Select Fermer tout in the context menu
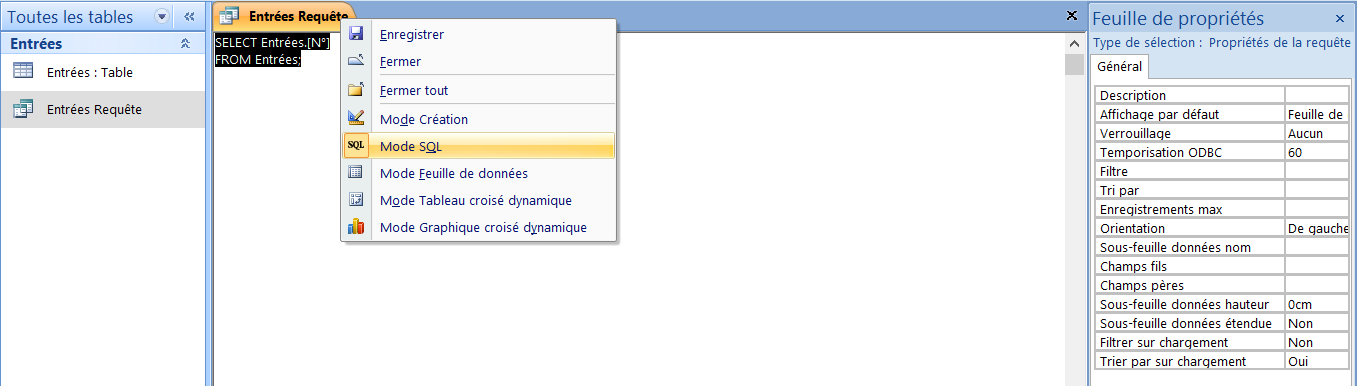Viewport: 1357px width, 386px height. coord(478,90)
